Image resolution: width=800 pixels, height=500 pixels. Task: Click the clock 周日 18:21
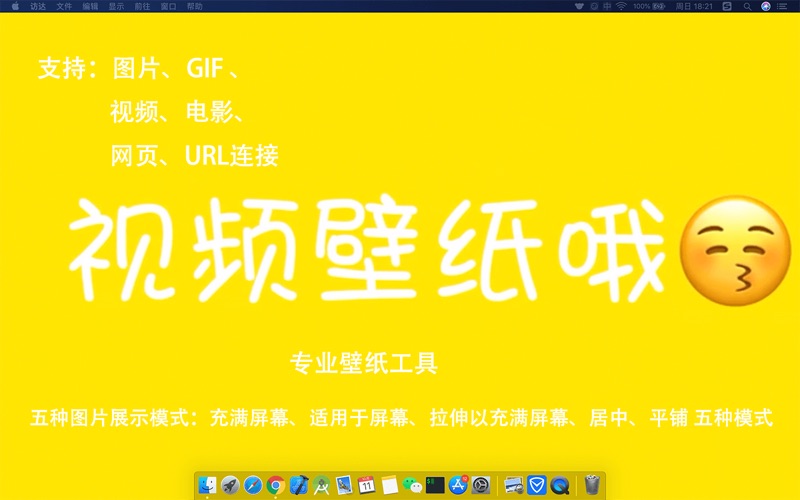(694, 6)
